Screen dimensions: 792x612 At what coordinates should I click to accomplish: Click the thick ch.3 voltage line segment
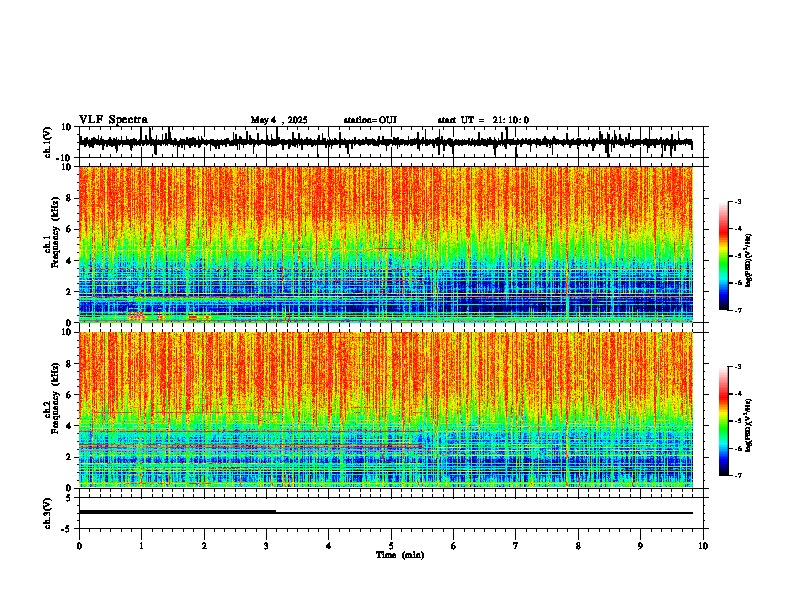tap(177, 512)
